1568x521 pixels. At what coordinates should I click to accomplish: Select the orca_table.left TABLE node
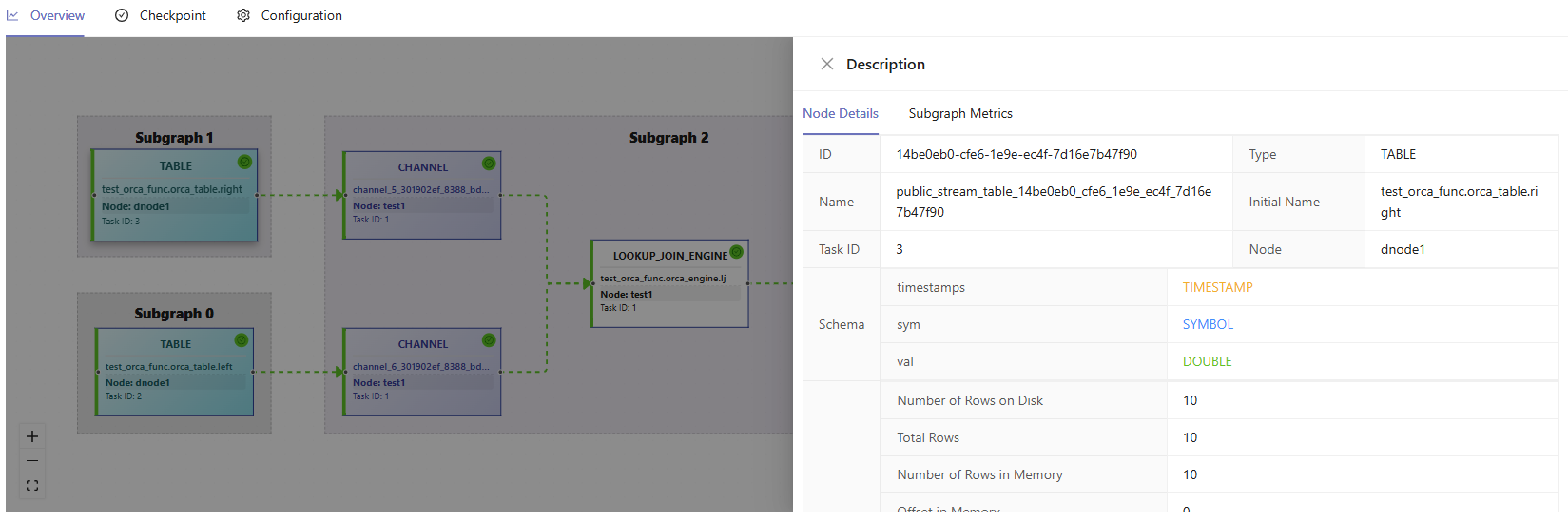tap(175, 373)
